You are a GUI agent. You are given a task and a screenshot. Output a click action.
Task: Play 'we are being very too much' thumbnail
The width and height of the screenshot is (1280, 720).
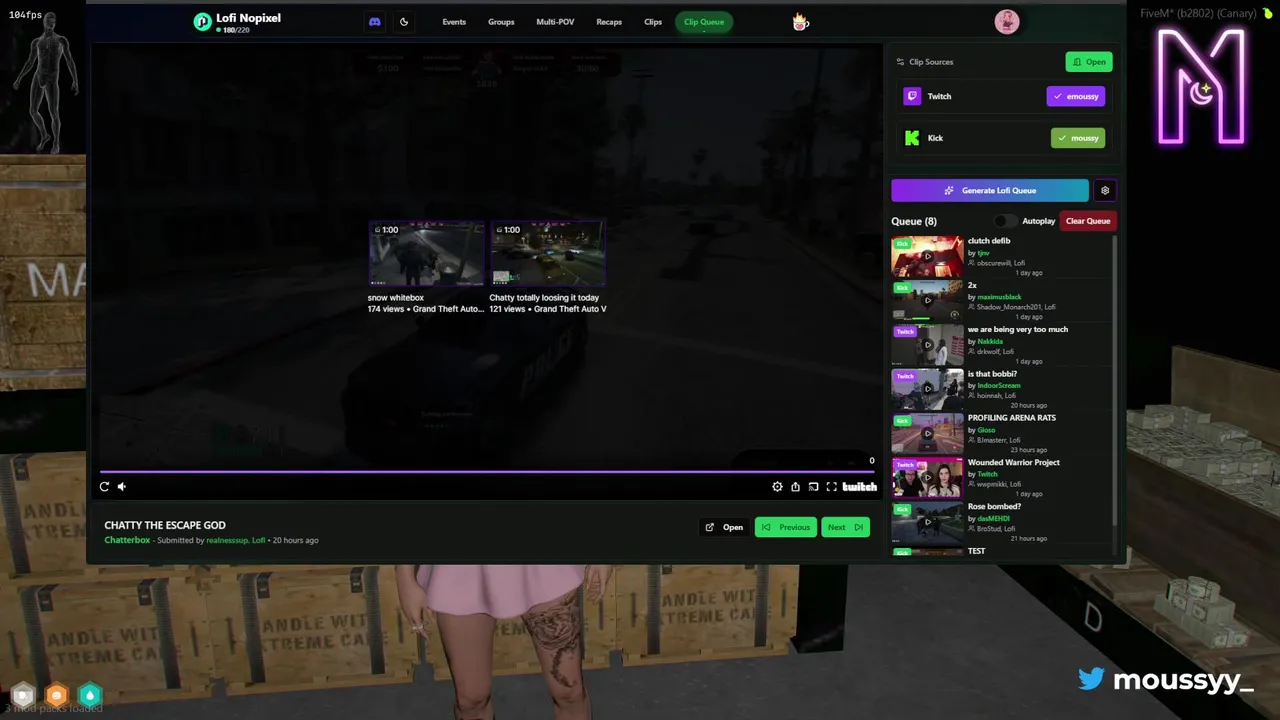[927, 345]
